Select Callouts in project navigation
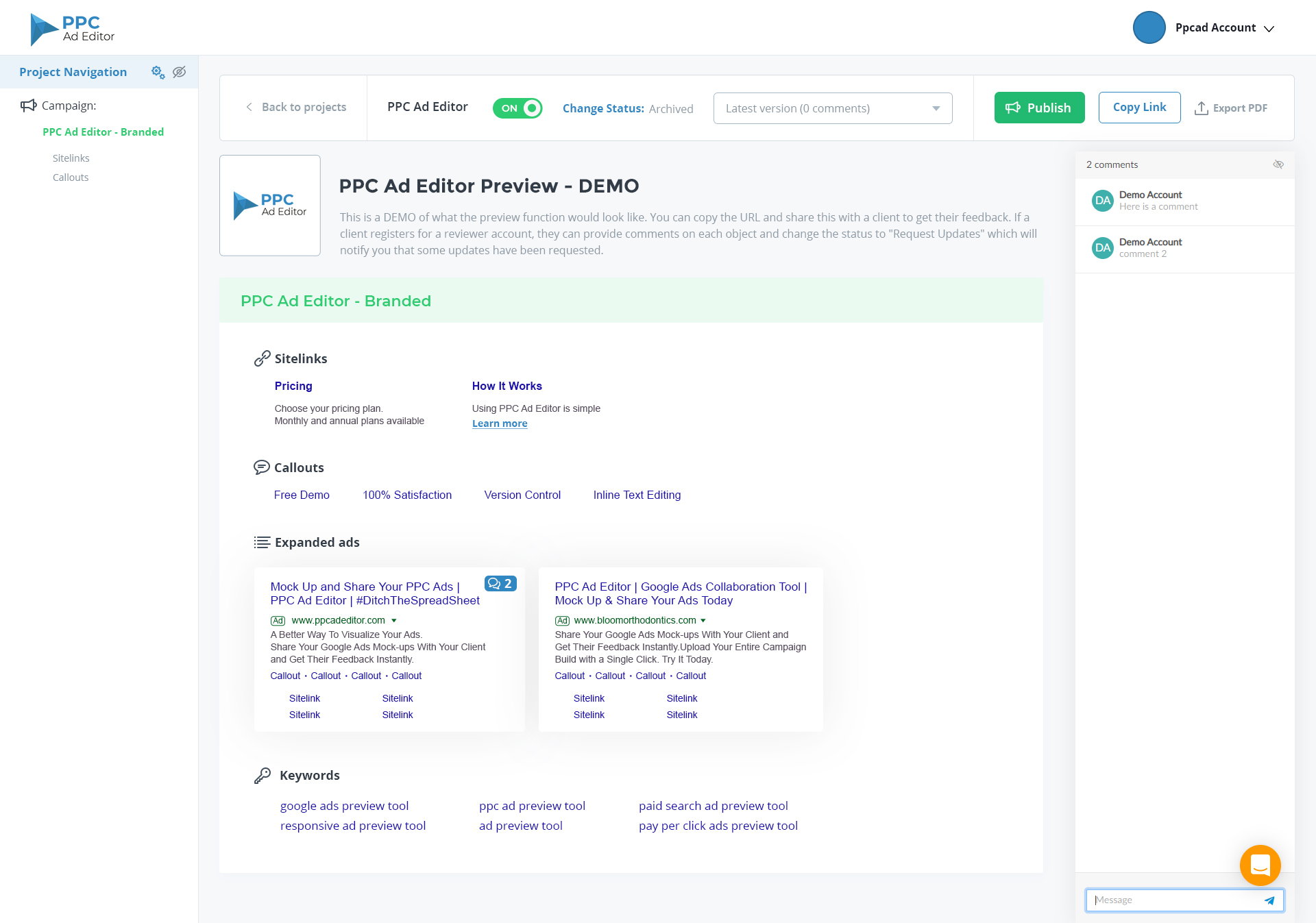1316x923 pixels. [71, 177]
